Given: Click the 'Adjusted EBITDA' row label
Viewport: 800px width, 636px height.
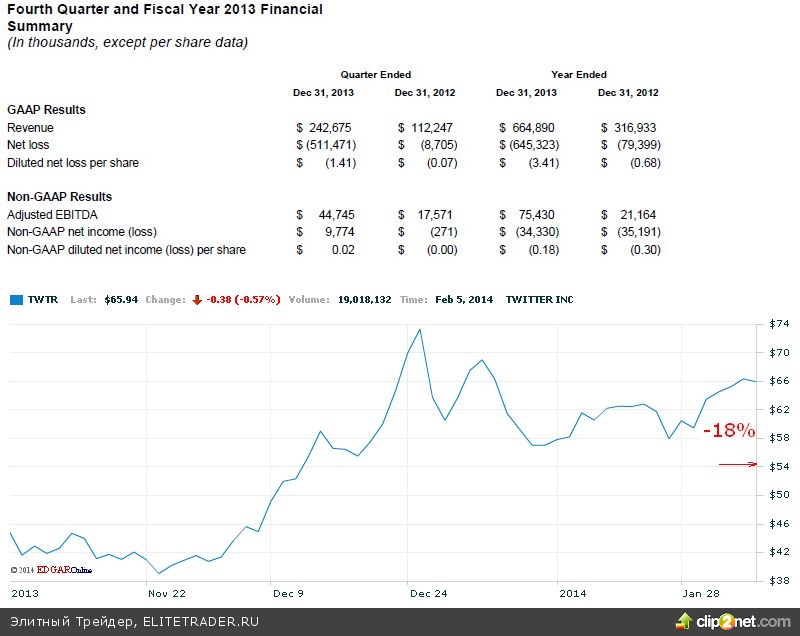Looking at the screenshot, I should point(52,215).
